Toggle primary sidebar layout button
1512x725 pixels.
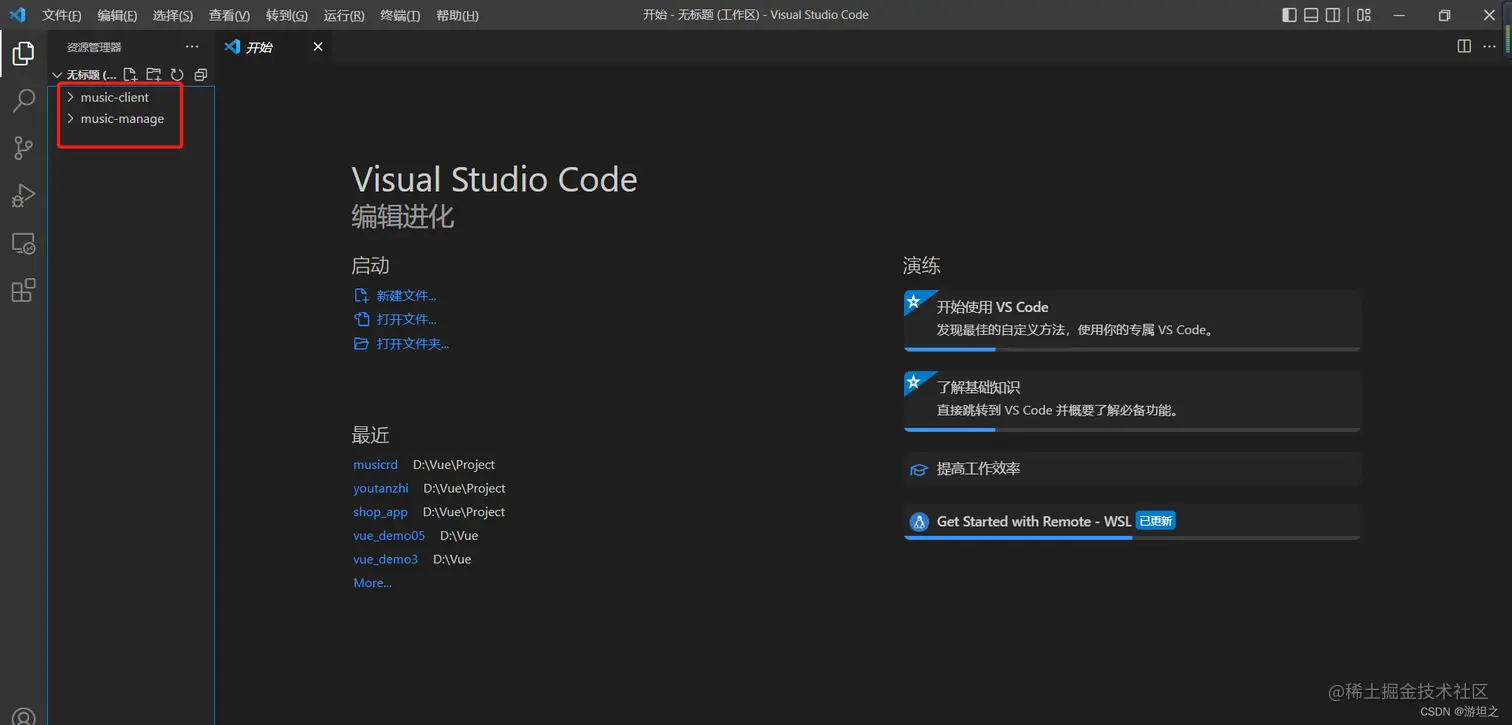tap(1289, 15)
